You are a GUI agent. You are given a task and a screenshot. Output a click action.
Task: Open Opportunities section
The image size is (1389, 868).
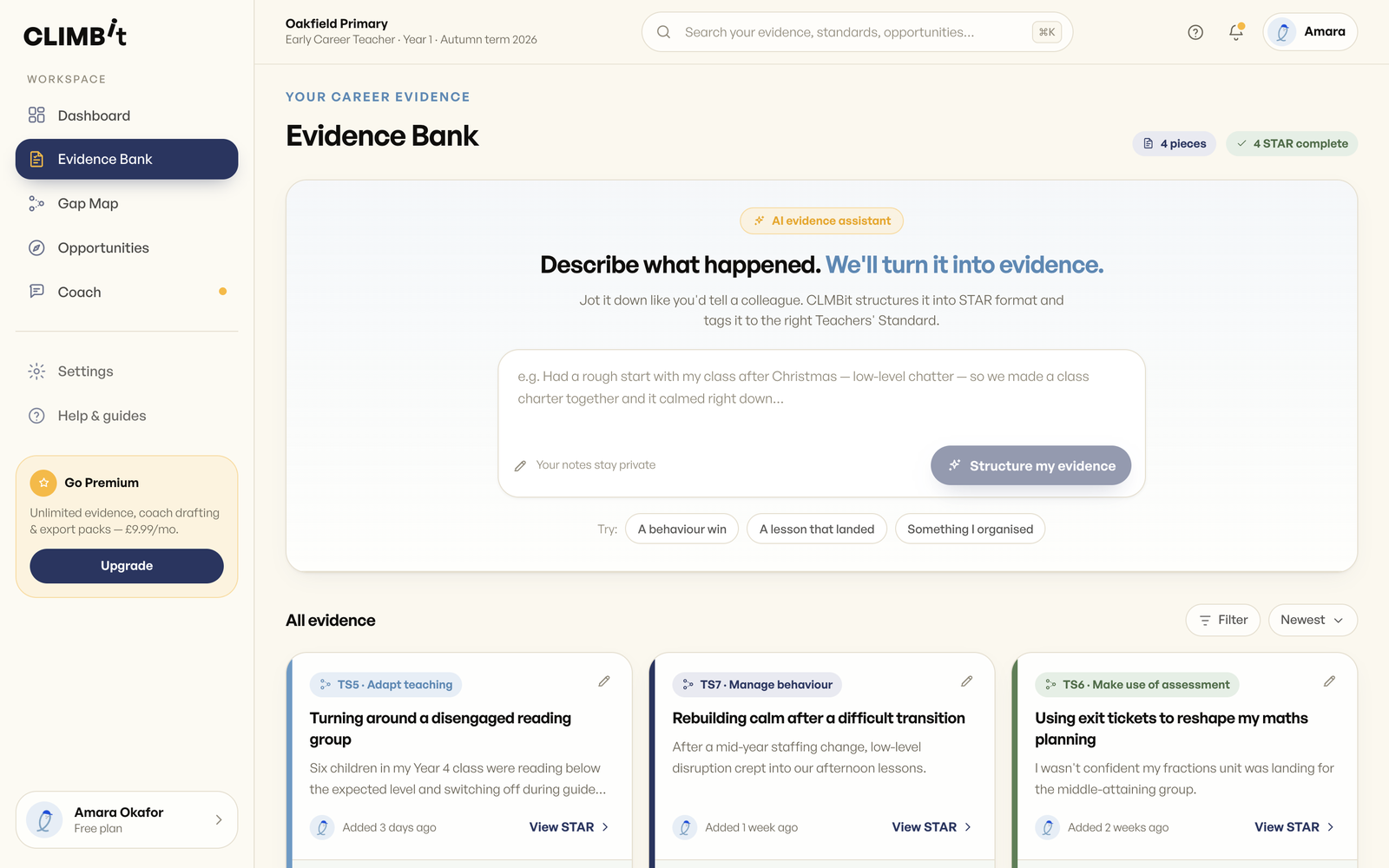[x=127, y=247]
